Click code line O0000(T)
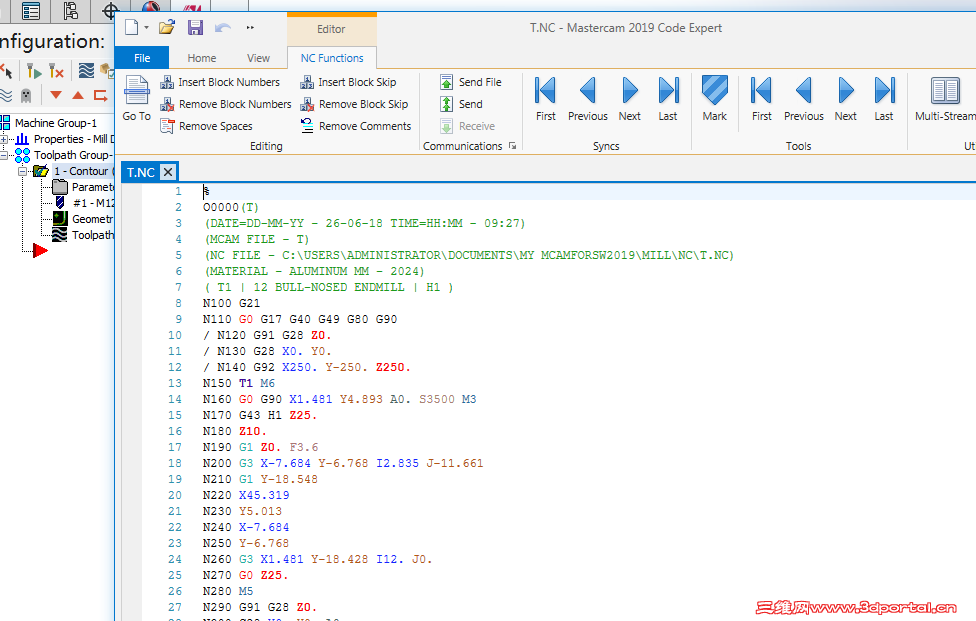This screenshot has height=621, width=976. click(x=230, y=207)
